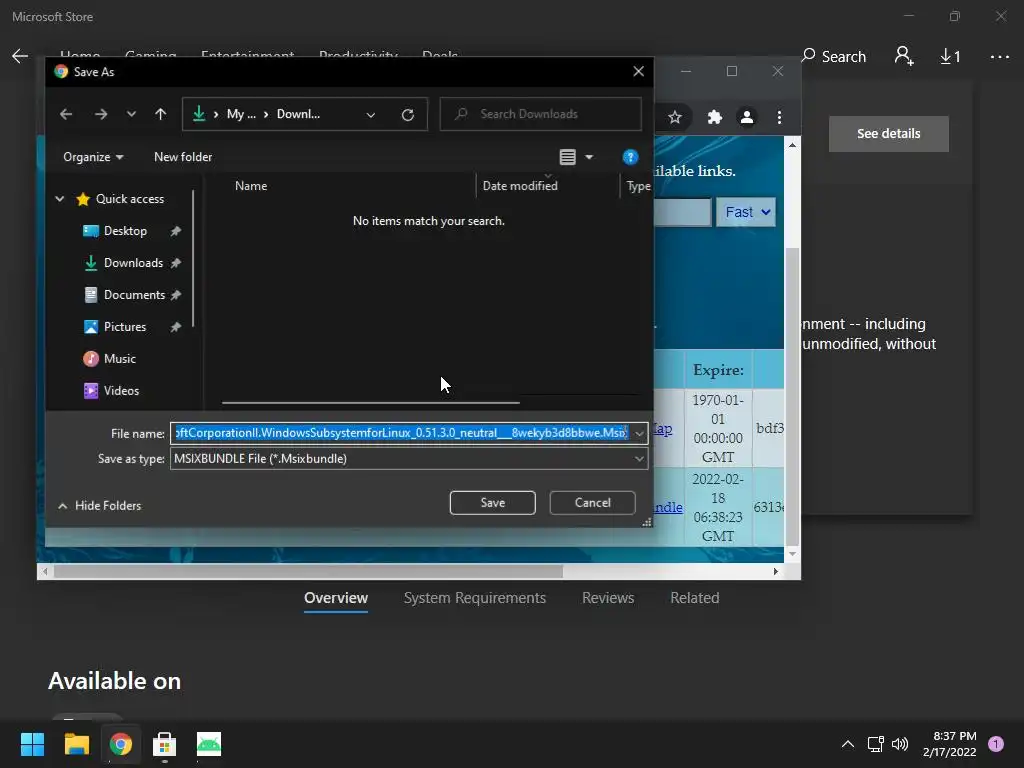Change view layout icon
The image size is (1024, 768).
click(x=568, y=157)
